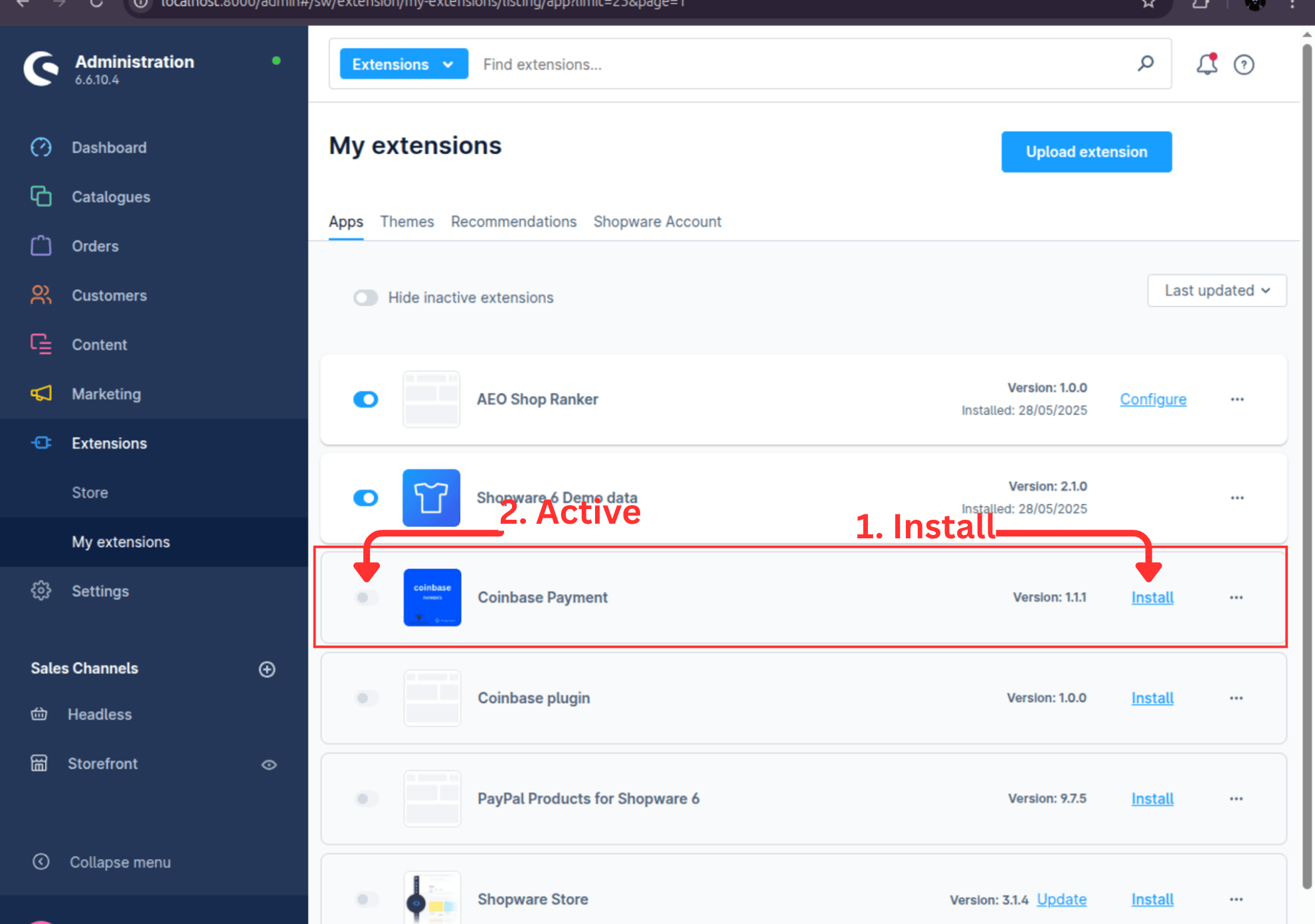Click Update link for Shopware Store
This screenshot has width=1315, height=924.
1061,899
